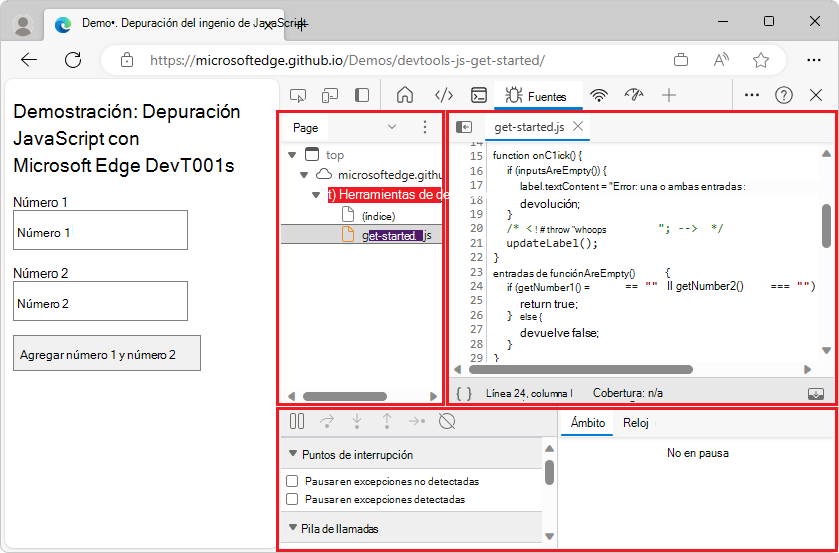Screen dimensions: 839x553
Task: Open browser Settings and more menu
Action: [x=814, y=60]
